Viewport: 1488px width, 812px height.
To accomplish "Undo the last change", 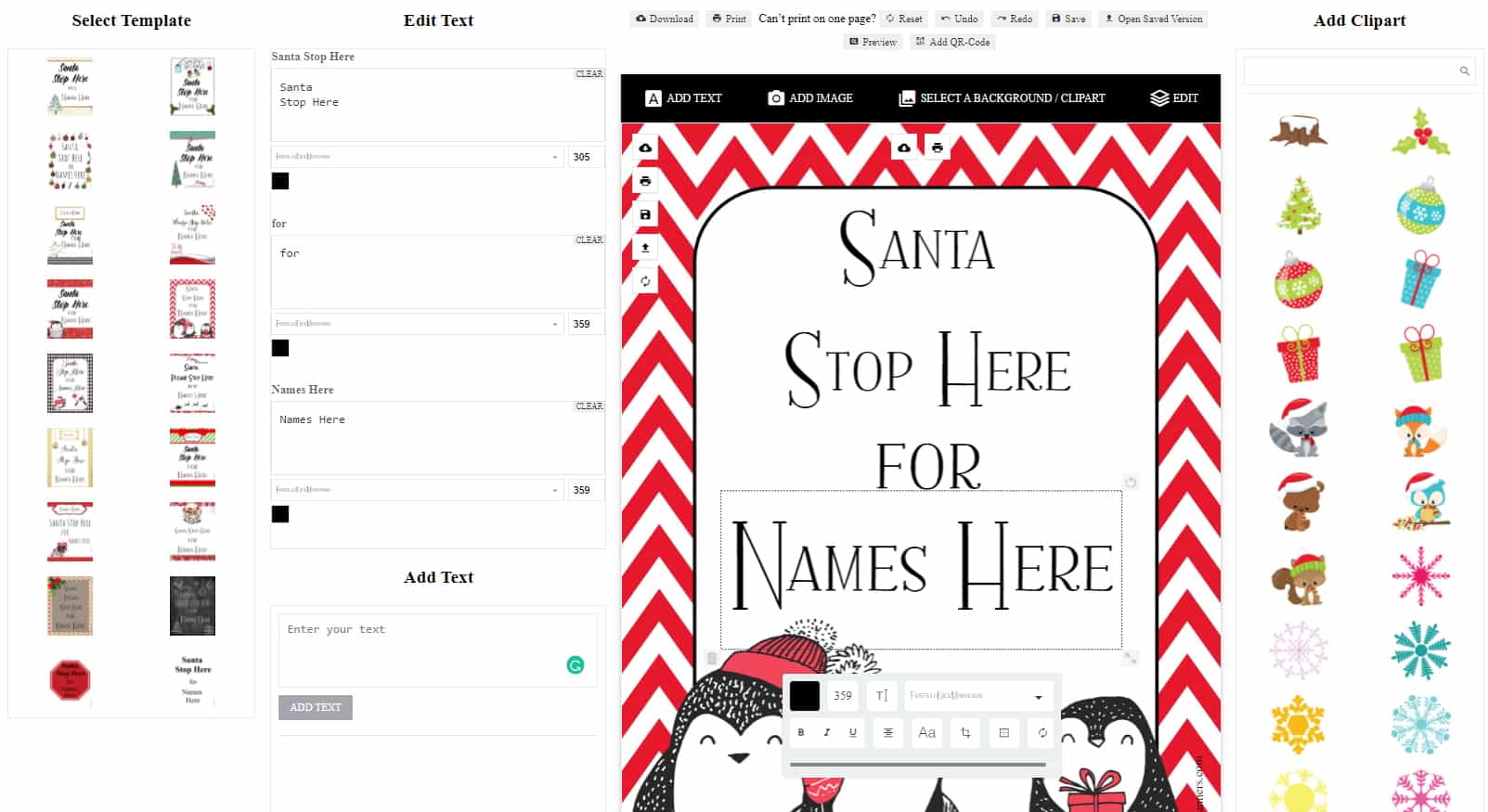I will point(959,19).
